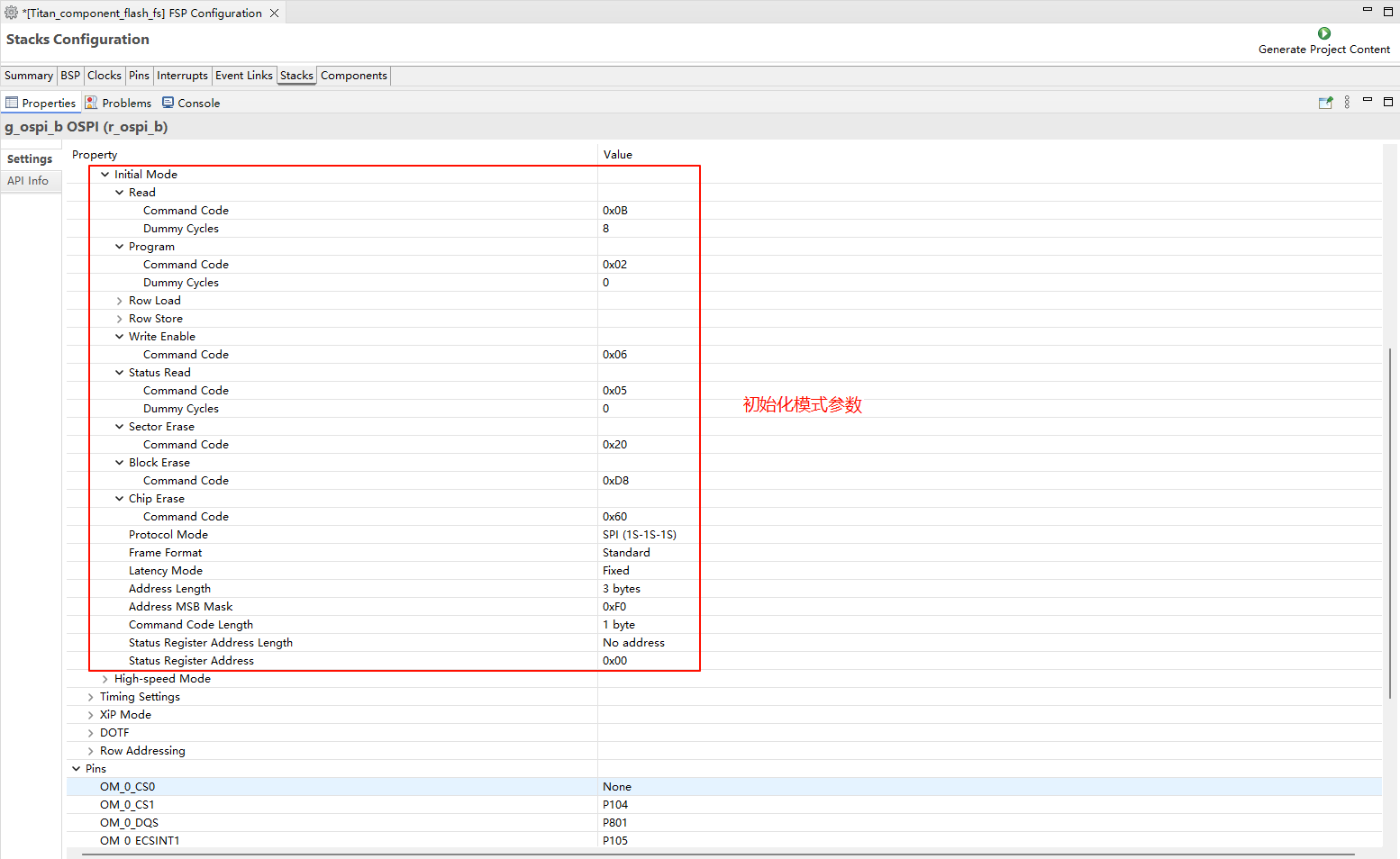The width and height of the screenshot is (1400, 859).
Task: Expand the Timing Settings node
Action: pyautogui.click(x=90, y=697)
